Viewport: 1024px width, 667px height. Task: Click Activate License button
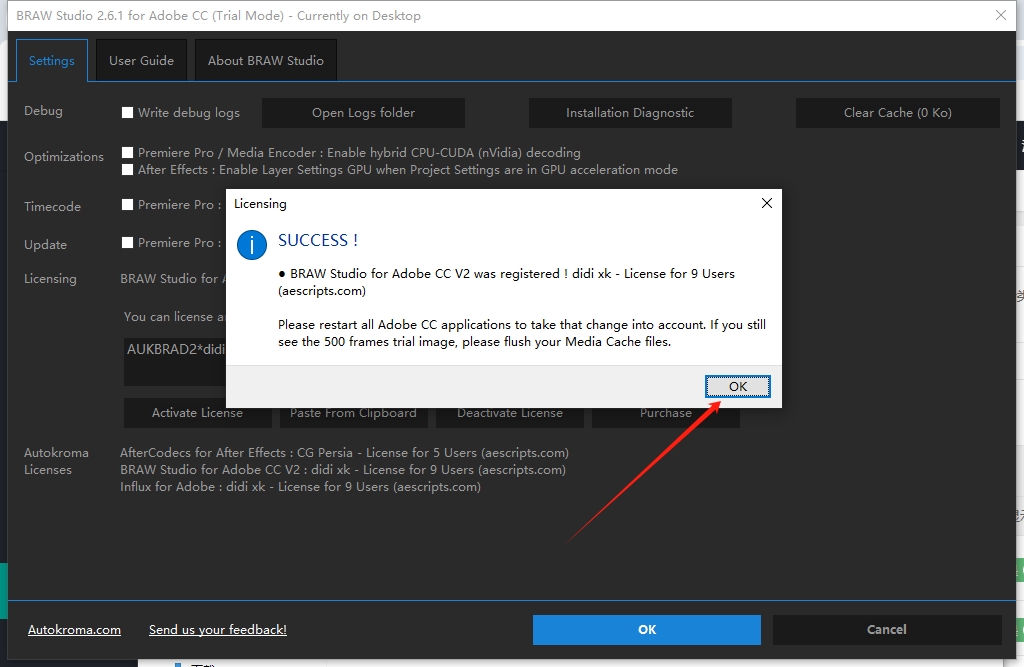click(197, 413)
